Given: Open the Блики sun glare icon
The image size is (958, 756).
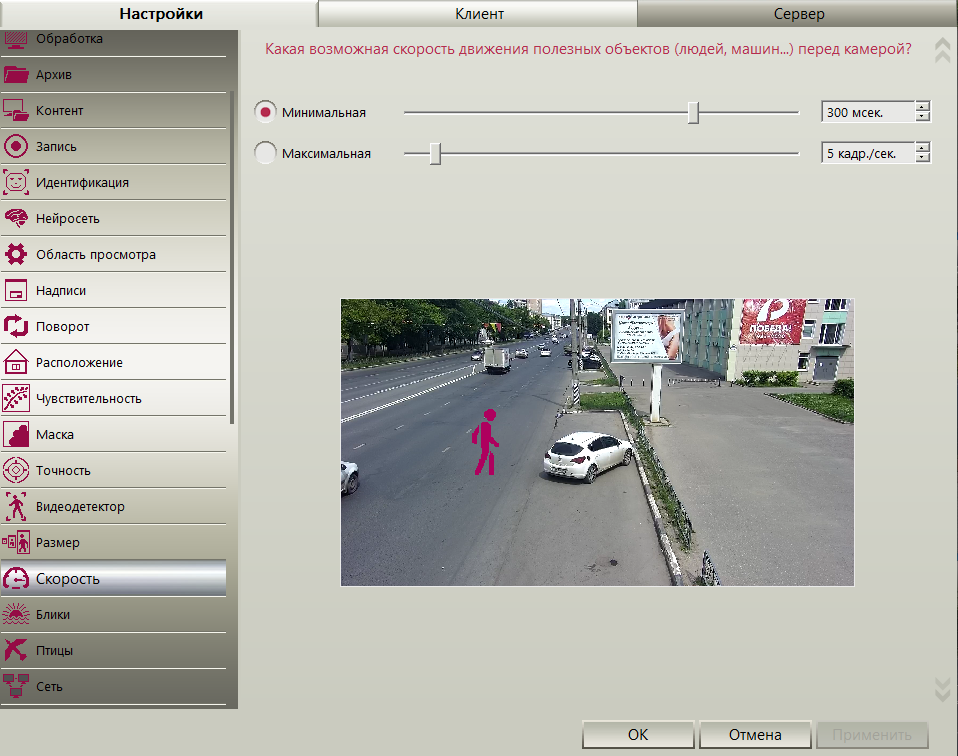Looking at the screenshot, I should [x=16, y=615].
